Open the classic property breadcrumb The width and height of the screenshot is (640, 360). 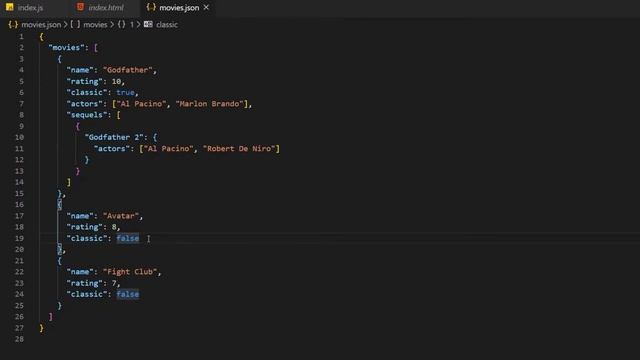167,24
